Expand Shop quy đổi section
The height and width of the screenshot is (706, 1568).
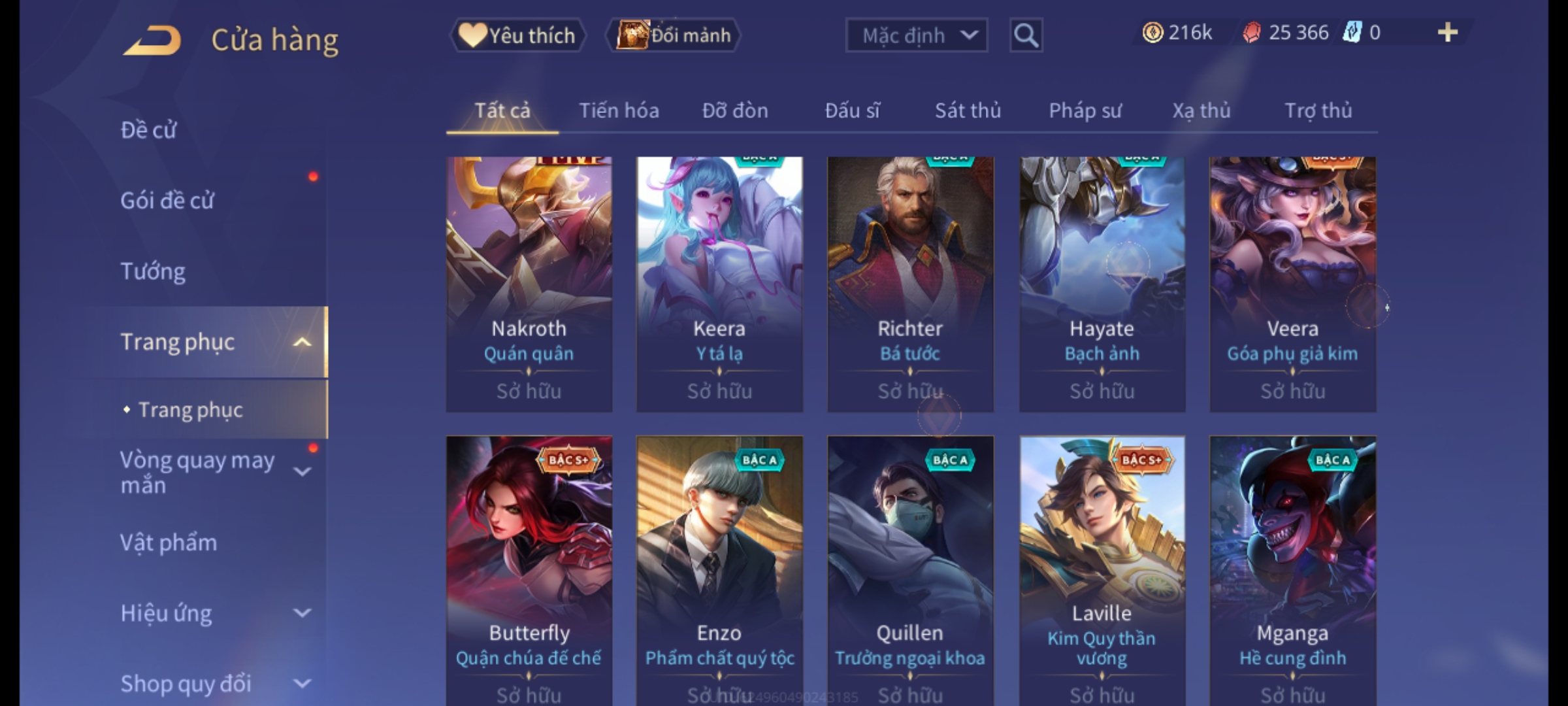pyautogui.click(x=302, y=684)
